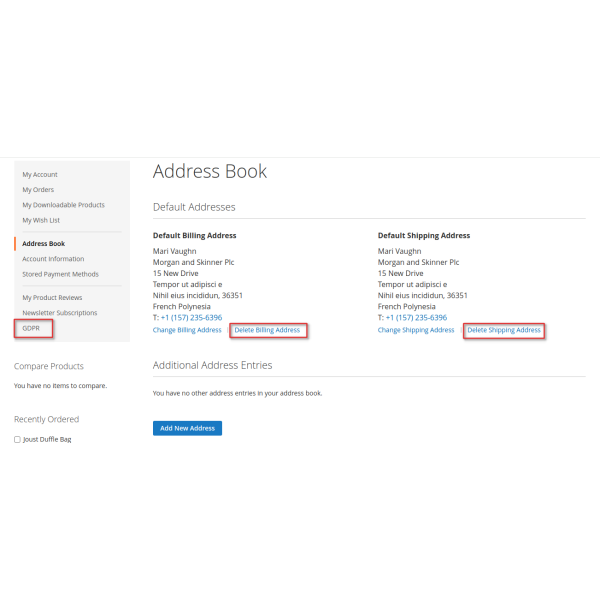The image size is (600, 600).
Task: Click Change Billing Address link
Action: (x=187, y=330)
